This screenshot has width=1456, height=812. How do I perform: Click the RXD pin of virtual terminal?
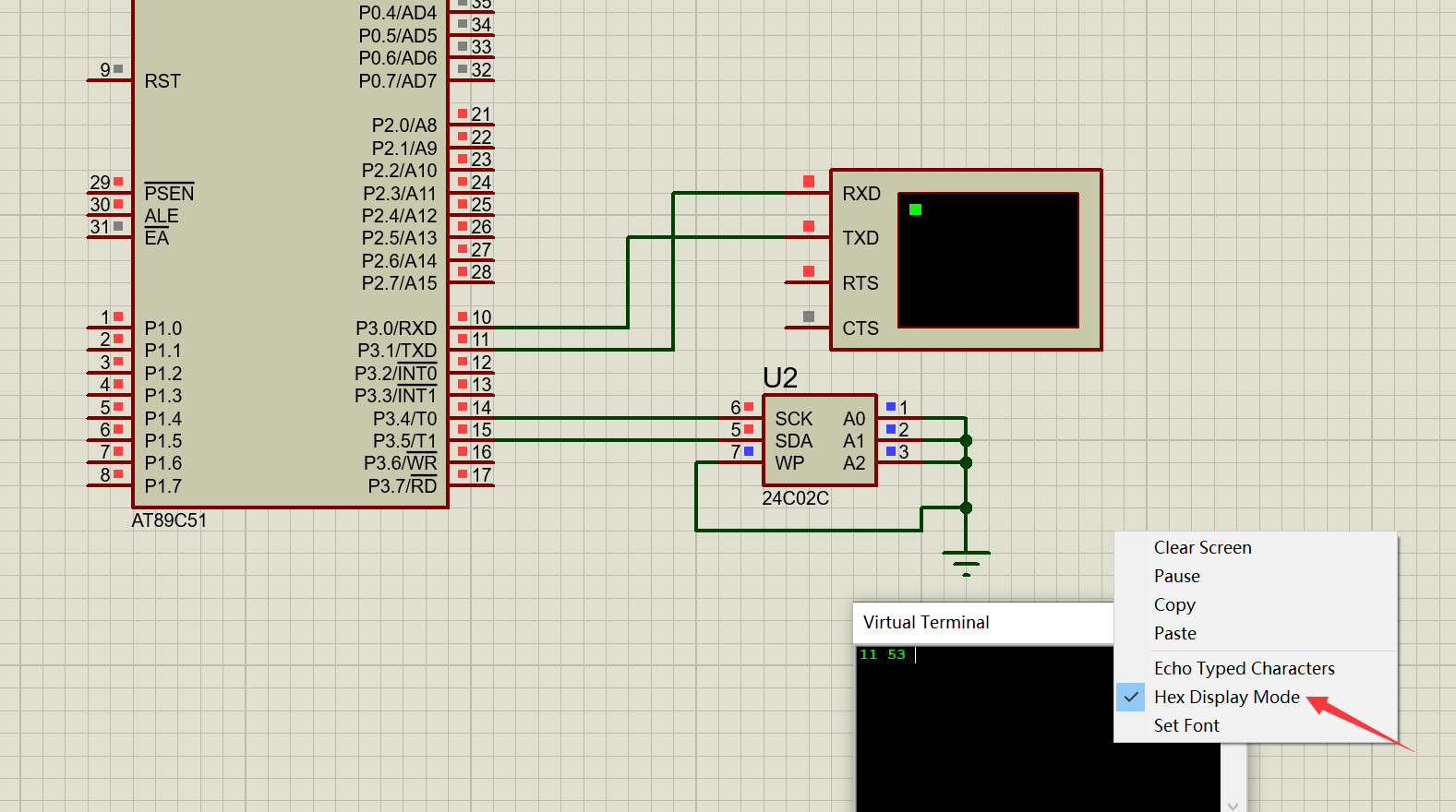860,194
